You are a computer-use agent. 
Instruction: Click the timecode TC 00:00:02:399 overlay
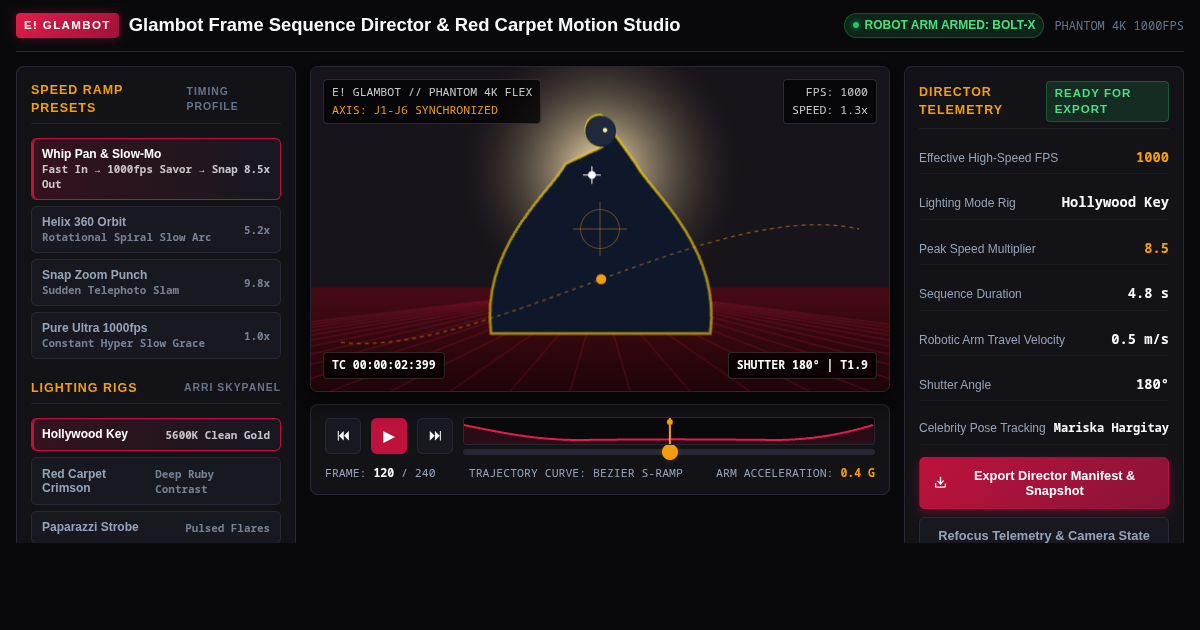tap(384, 365)
